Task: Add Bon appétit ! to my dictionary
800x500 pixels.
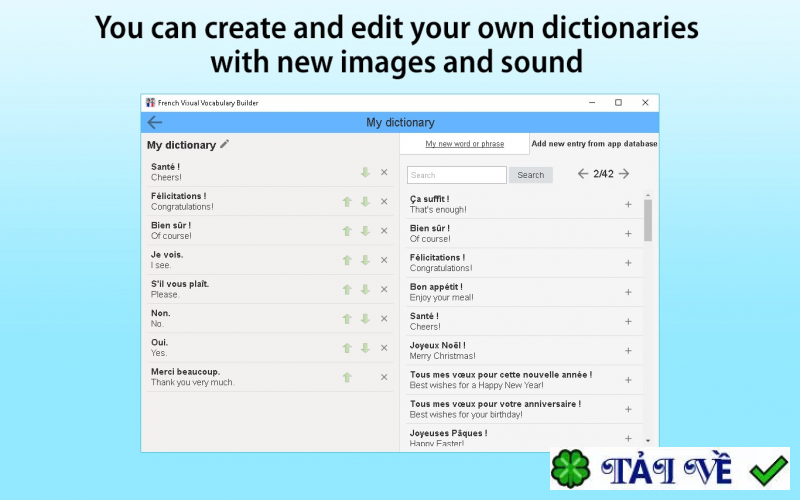Action: click(x=629, y=292)
